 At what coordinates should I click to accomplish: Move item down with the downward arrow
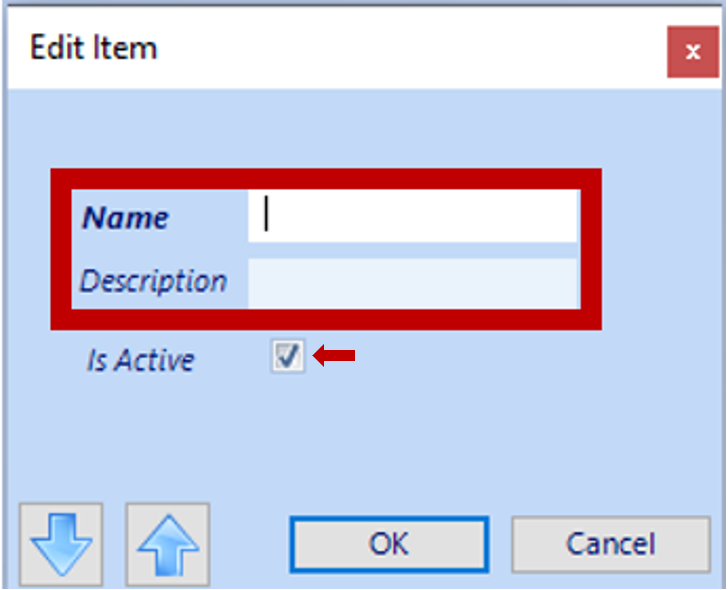tap(61, 545)
